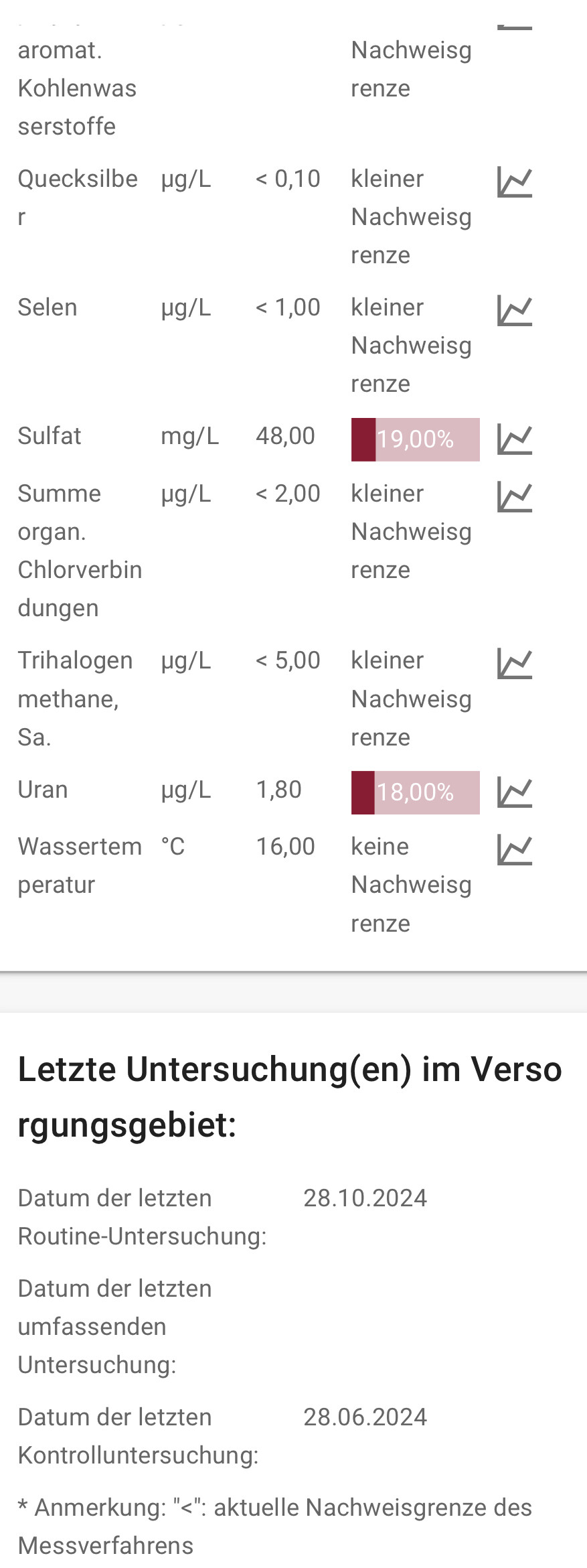Viewport: 587px width, 1568px height.
Task: Click the partially visible chart icon at top
Action: [515, 28]
